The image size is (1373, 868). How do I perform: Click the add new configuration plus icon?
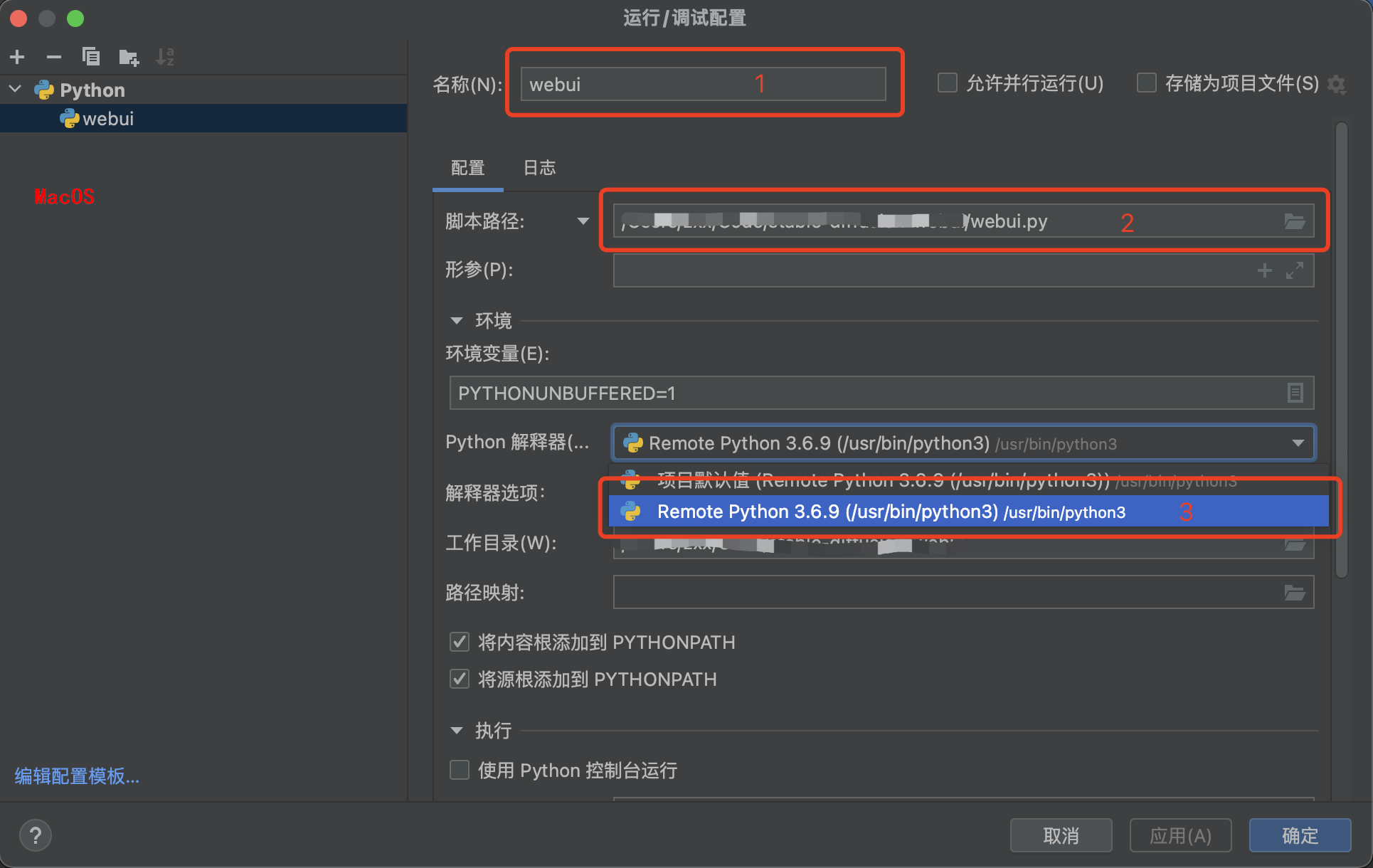click(x=18, y=57)
